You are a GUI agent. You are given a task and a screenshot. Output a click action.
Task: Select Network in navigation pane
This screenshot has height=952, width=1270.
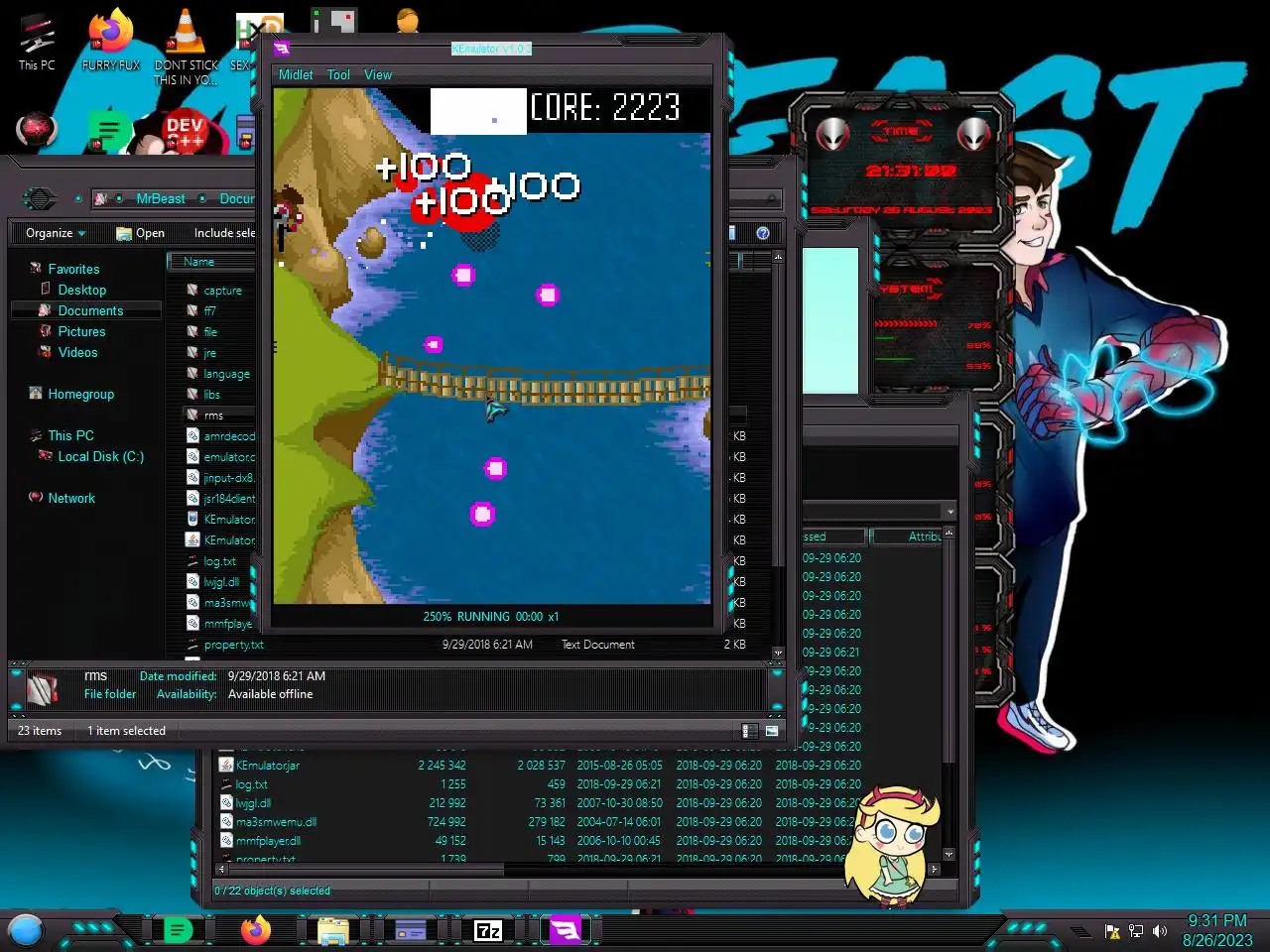coord(71,498)
